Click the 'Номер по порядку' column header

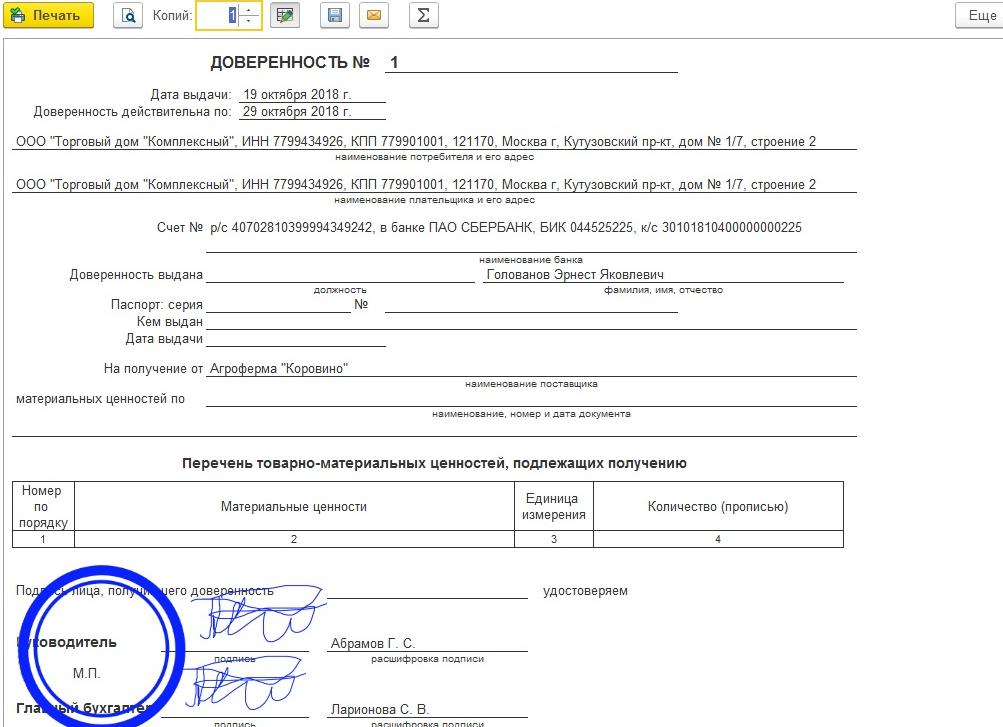43,506
